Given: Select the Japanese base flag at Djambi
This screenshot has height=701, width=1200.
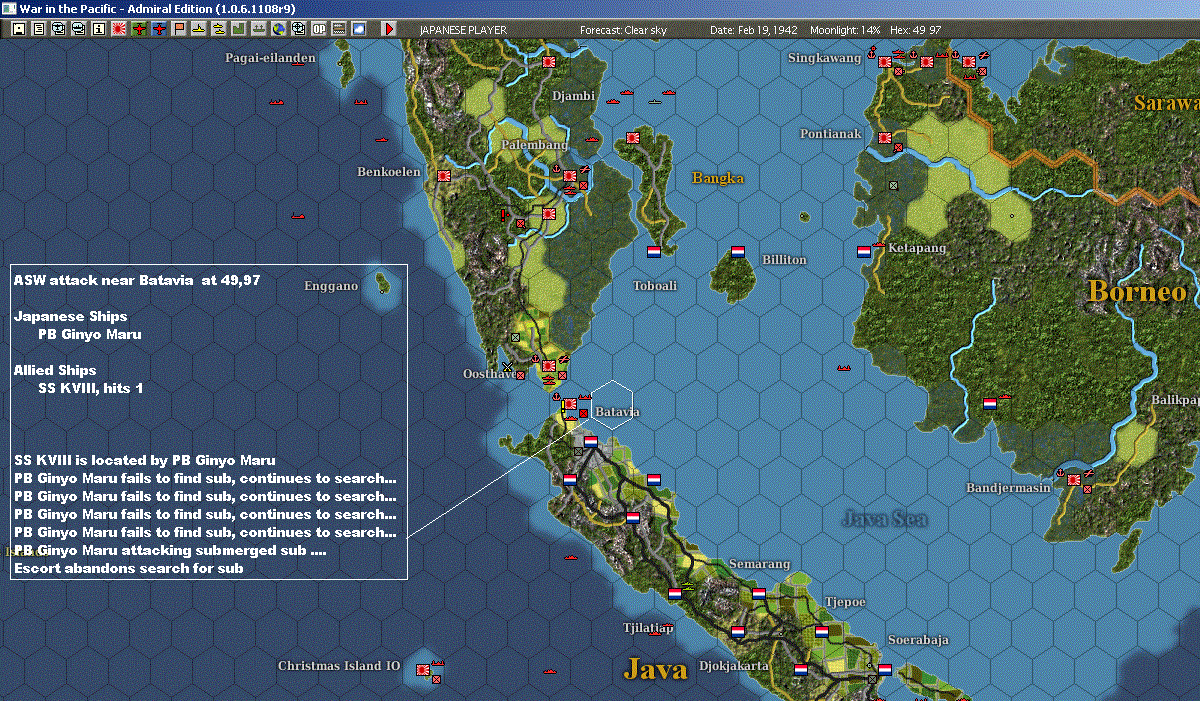Looking at the screenshot, I should (x=548, y=61).
